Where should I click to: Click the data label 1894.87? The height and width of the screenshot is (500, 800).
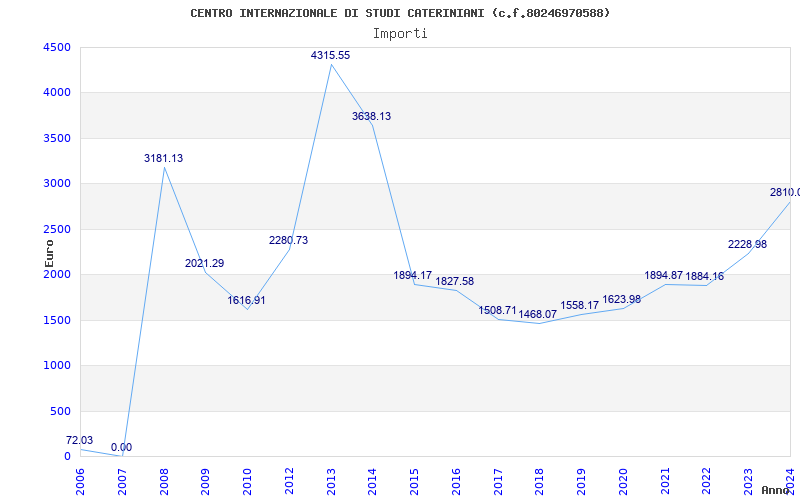[664, 276]
